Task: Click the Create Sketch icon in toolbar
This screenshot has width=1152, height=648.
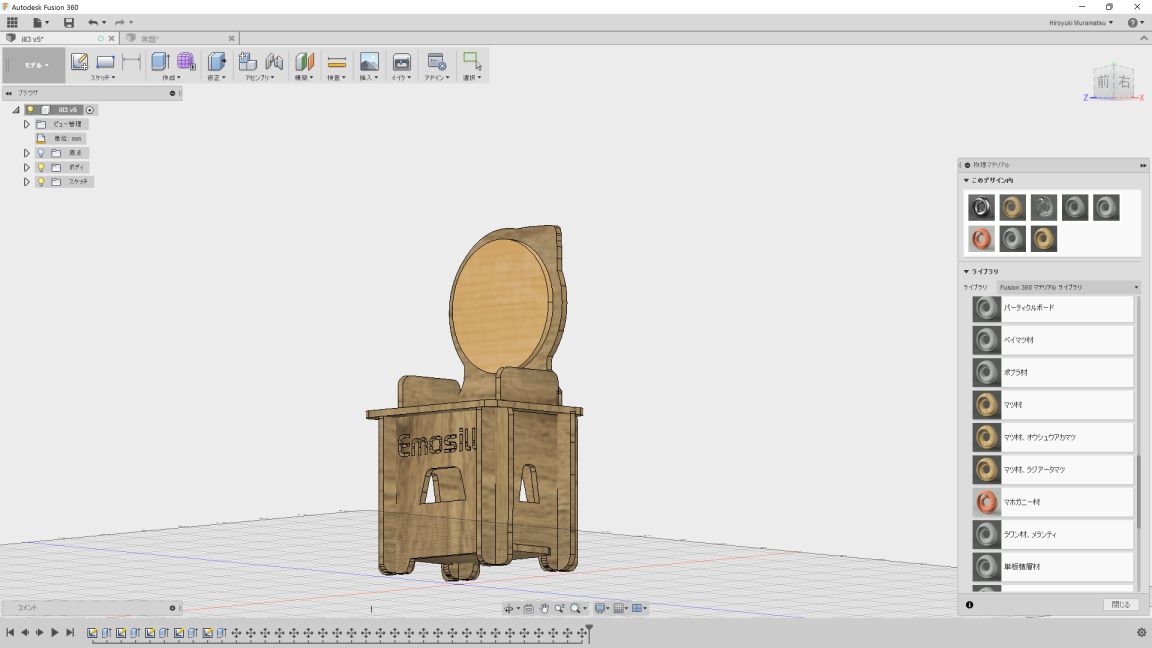Action: (79, 62)
